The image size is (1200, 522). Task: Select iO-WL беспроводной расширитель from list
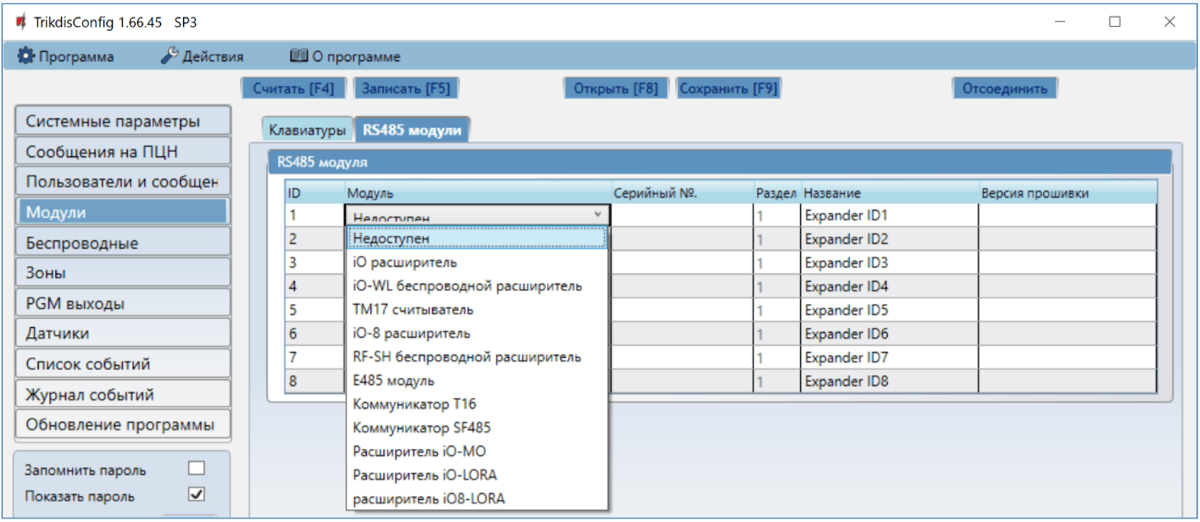click(466, 286)
